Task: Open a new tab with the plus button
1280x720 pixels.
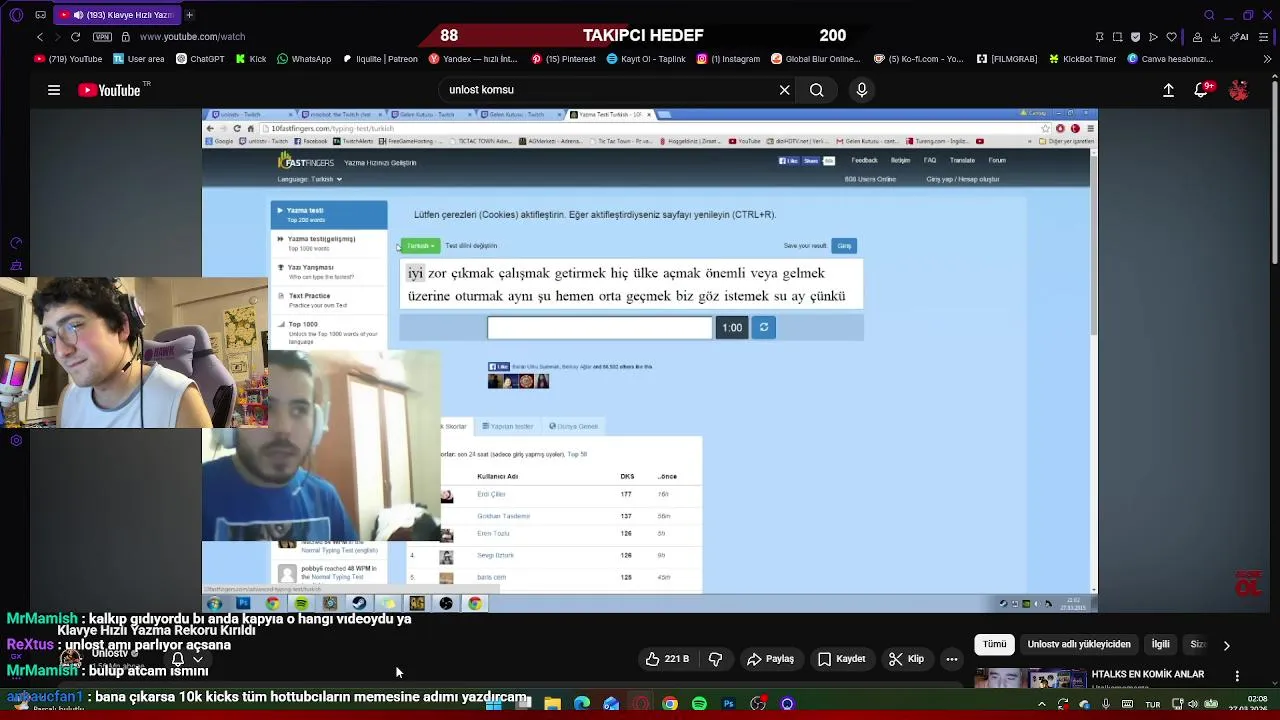Action: 189,15
